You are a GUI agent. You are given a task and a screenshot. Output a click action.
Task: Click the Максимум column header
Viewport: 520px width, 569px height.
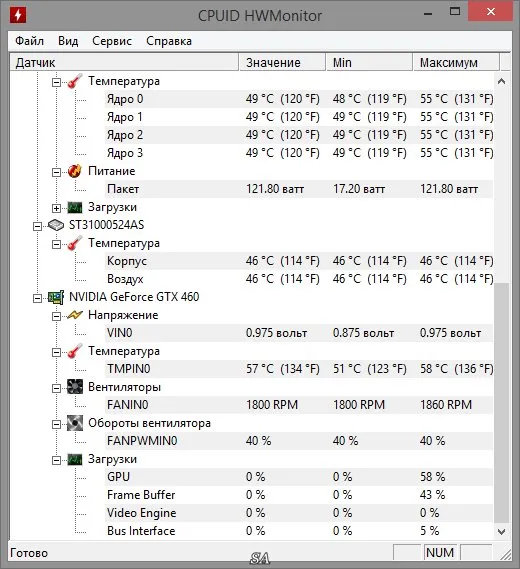[x=456, y=62]
